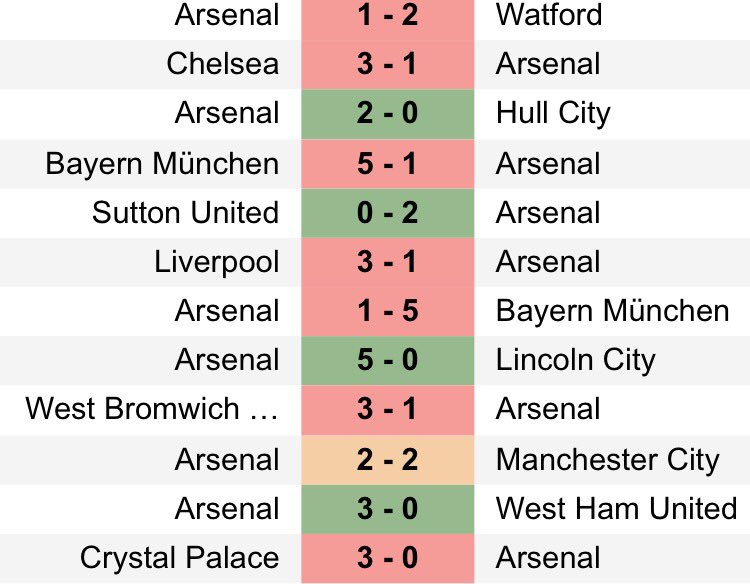
Task: Open the orange 2 - 2 draw score
Action: click(387, 460)
